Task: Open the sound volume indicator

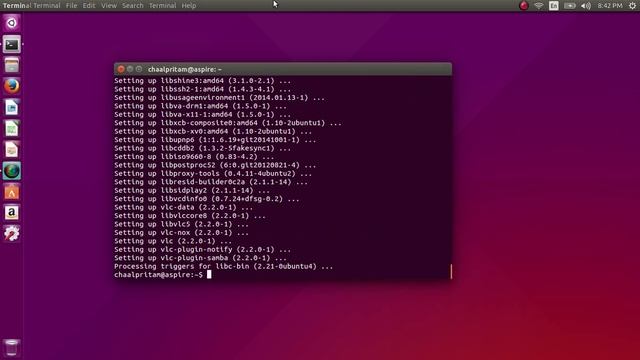Action: [x=586, y=6]
